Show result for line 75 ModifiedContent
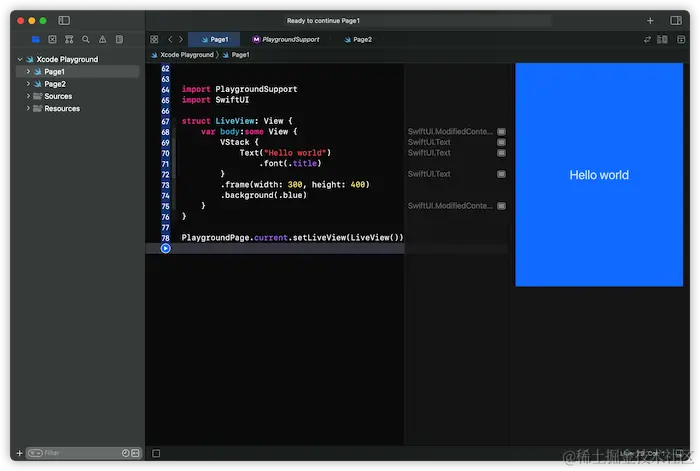Viewport: 700px width, 471px height. pos(501,206)
